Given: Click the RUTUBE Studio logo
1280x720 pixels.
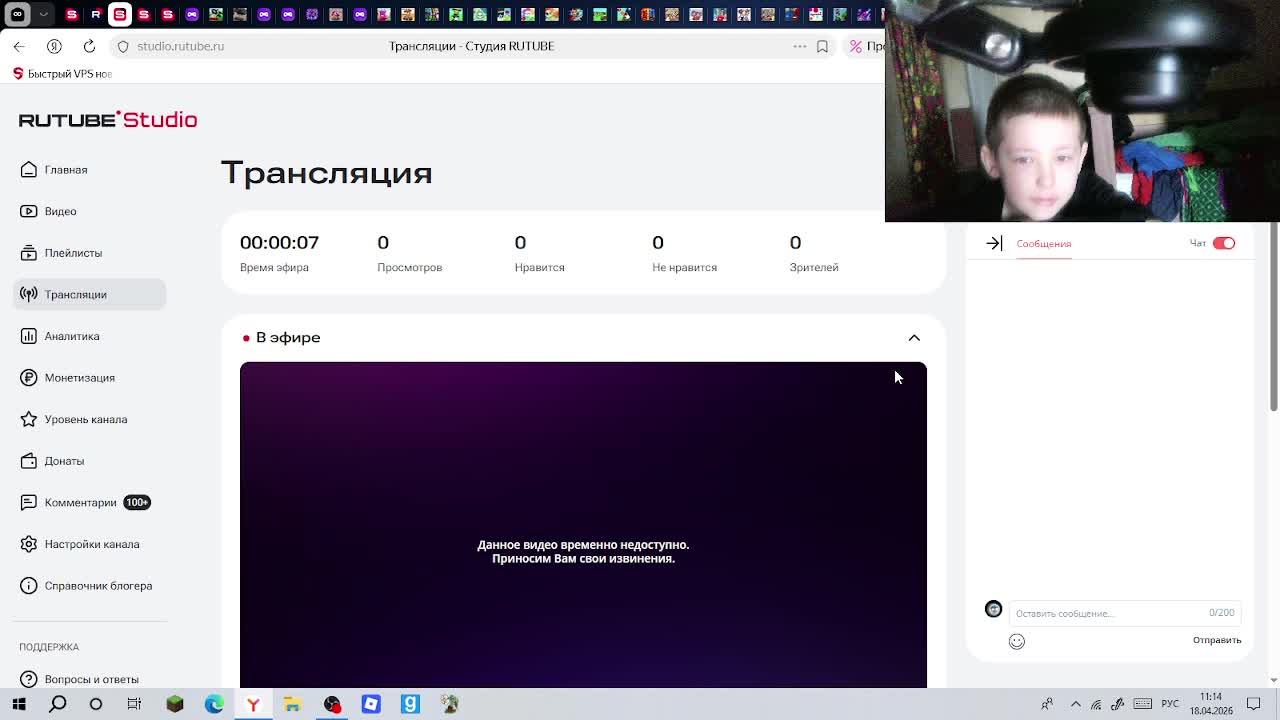Looking at the screenshot, I should [x=108, y=119].
